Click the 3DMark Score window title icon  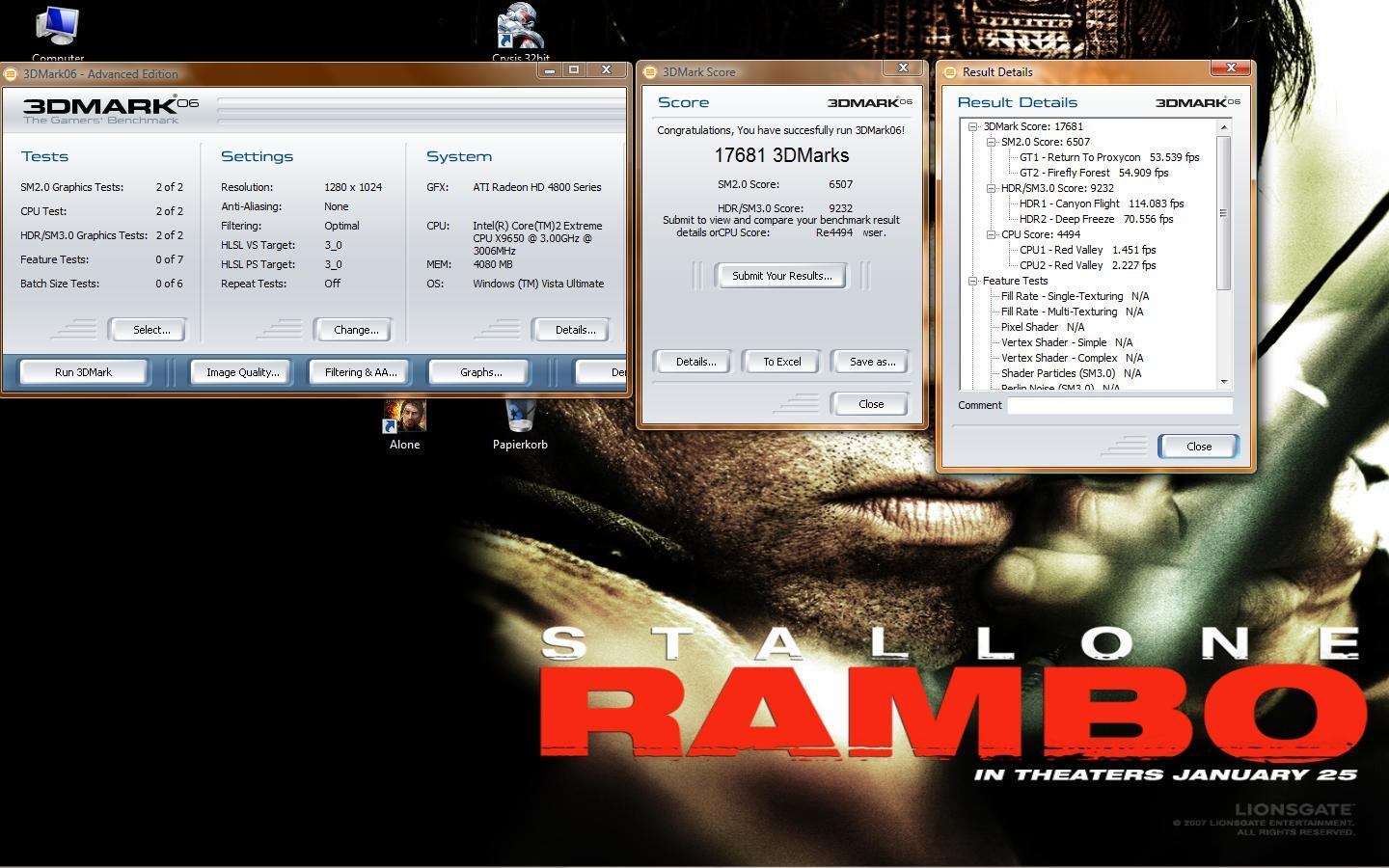650,72
